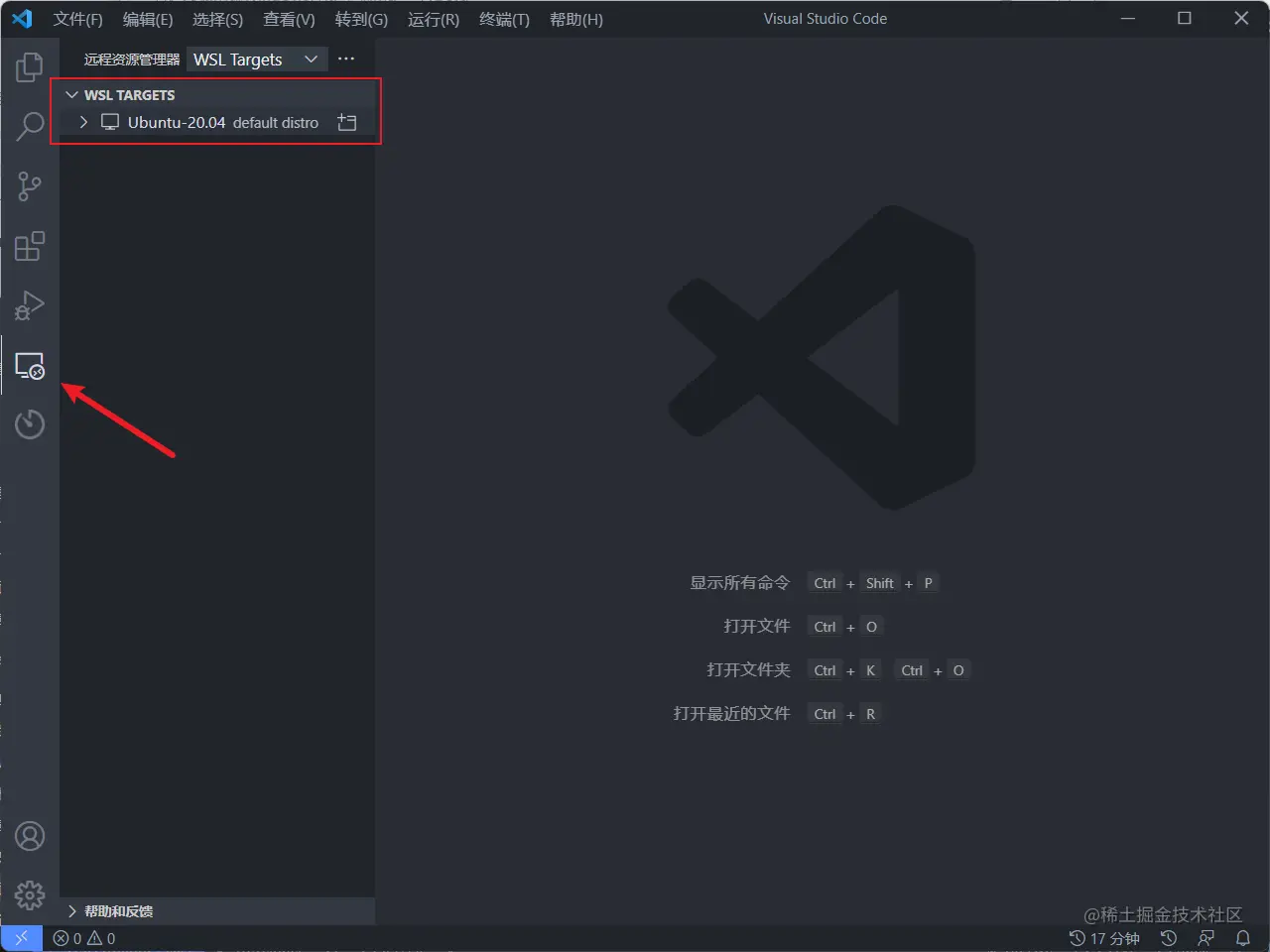Click the 打开文件 label
This screenshot has height=952, width=1270.
point(757,627)
